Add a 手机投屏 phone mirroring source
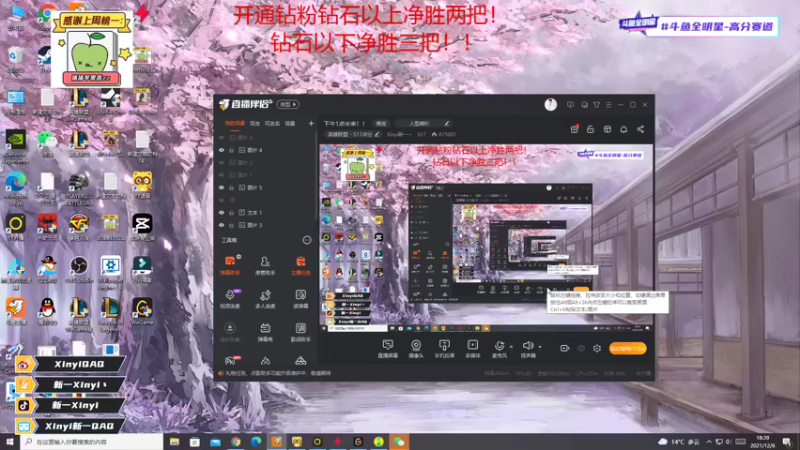Screen dimensions: 800x450 click(x=444, y=349)
